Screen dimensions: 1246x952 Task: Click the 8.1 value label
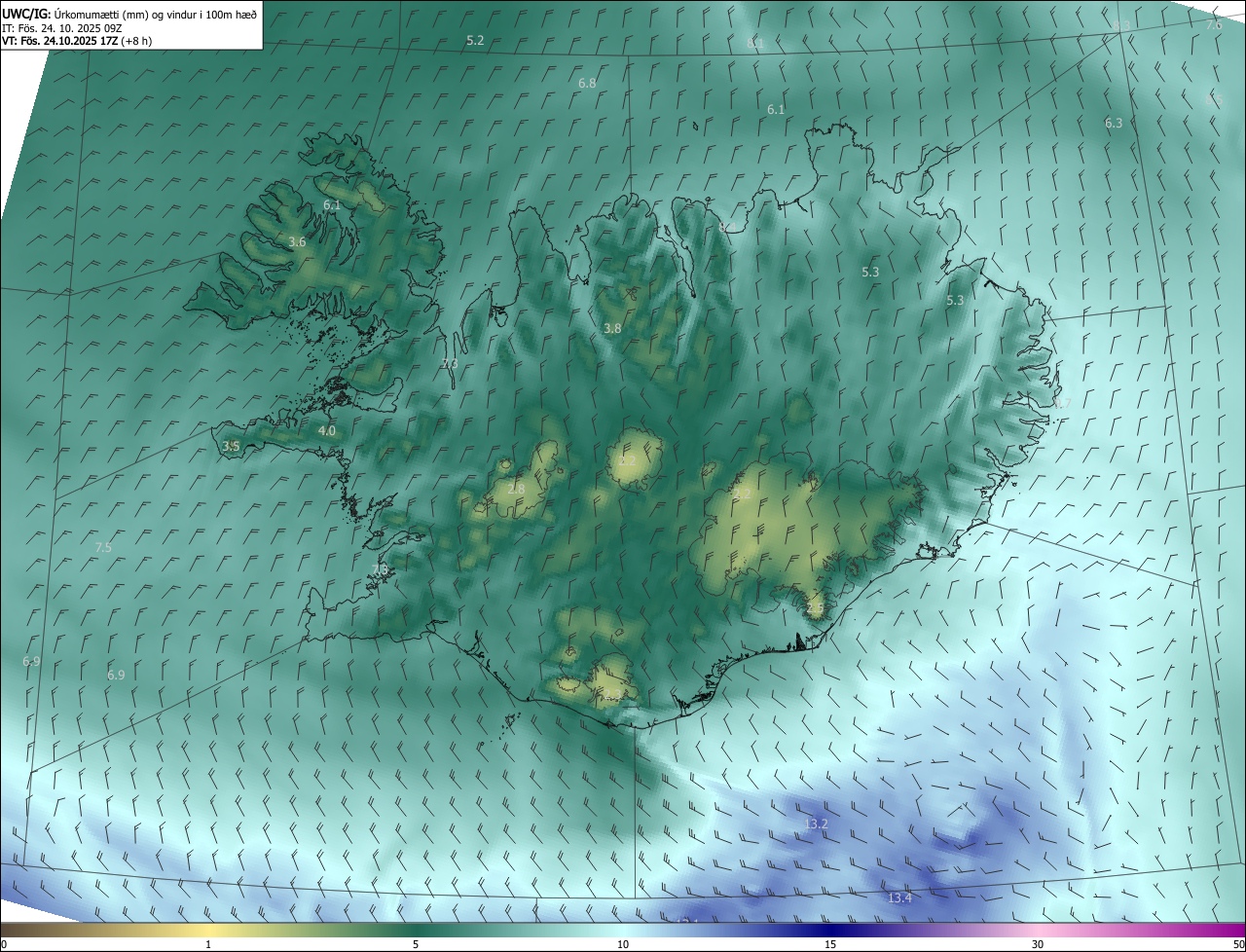755,44
